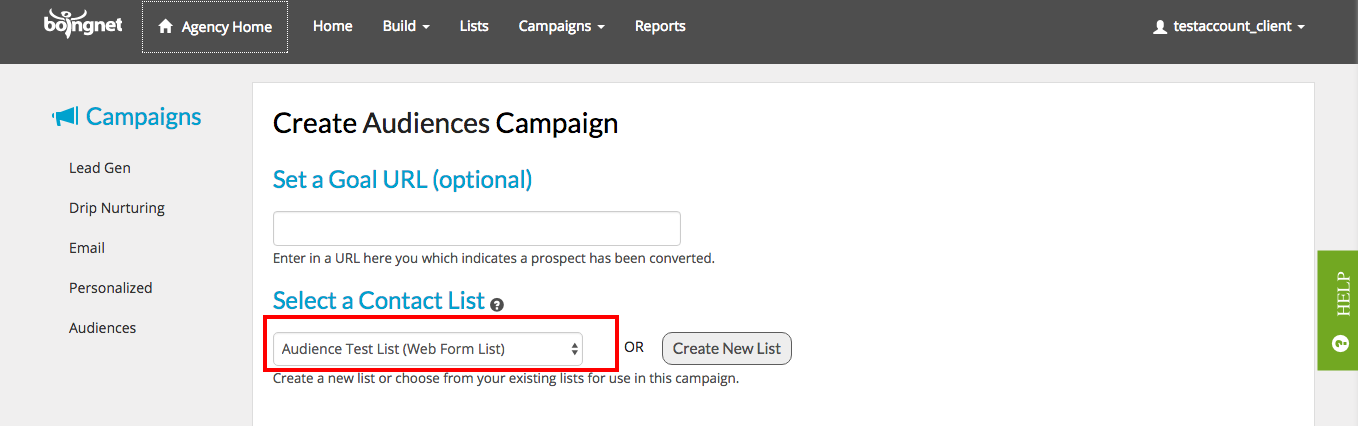
Task: Click the boingnet logo
Action: click(x=83, y=23)
